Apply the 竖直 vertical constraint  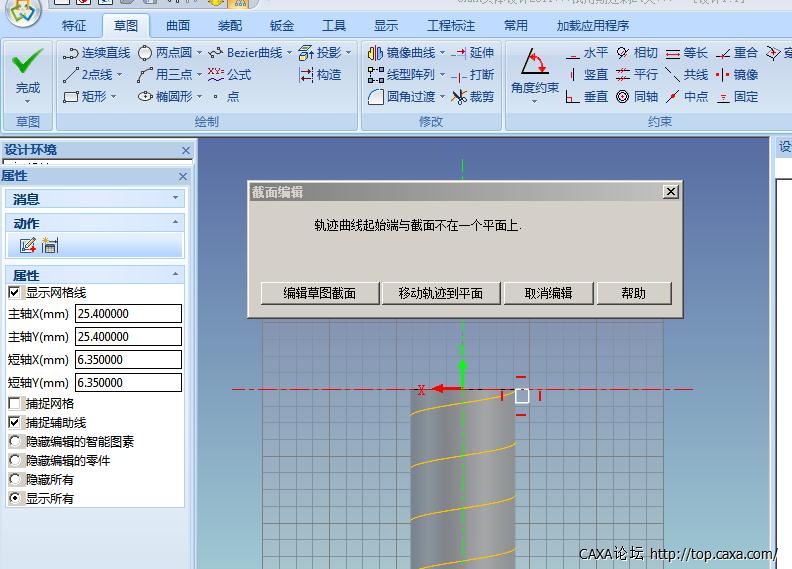coord(586,75)
